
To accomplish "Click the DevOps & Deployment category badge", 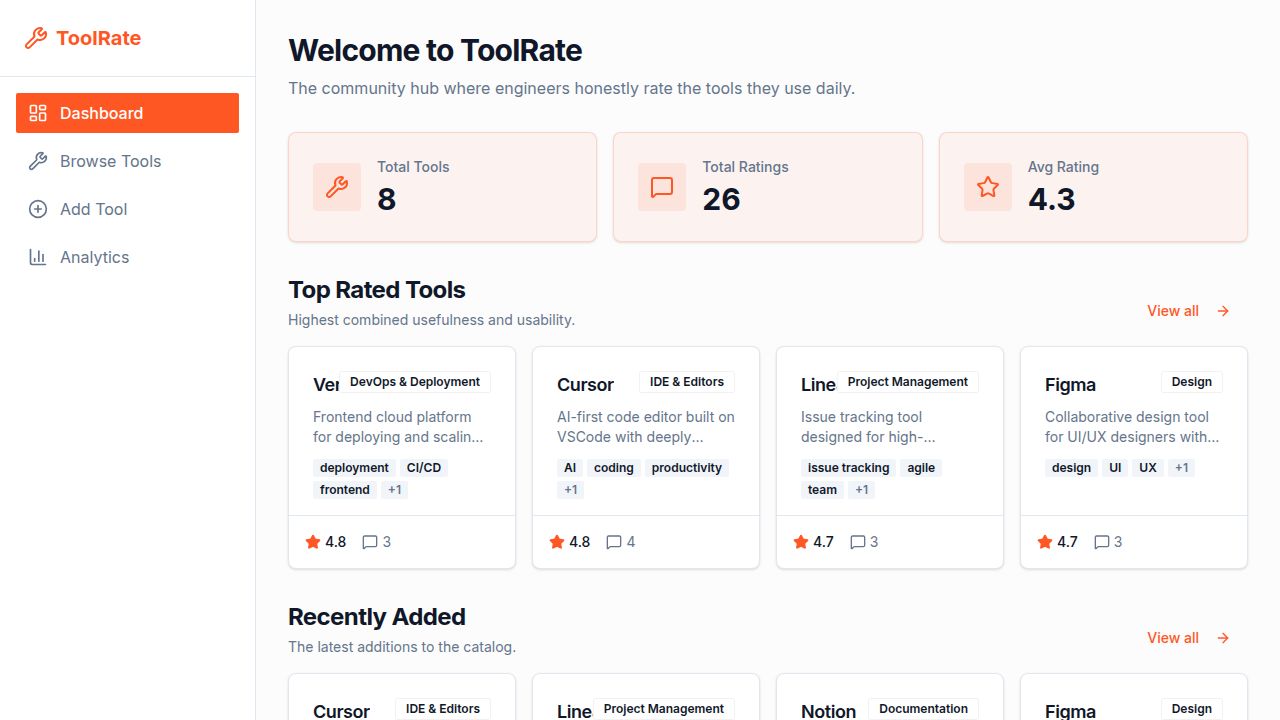I will [x=415, y=382].
